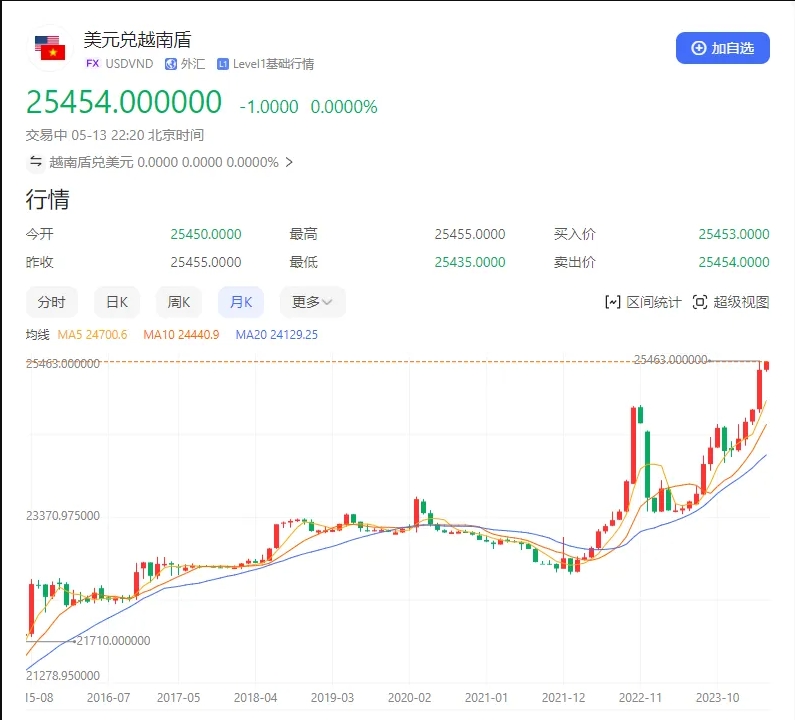Expand the 更多 dropdown
Image resolution: width=795 pixels, height=720 pixels.
[312, 302]
